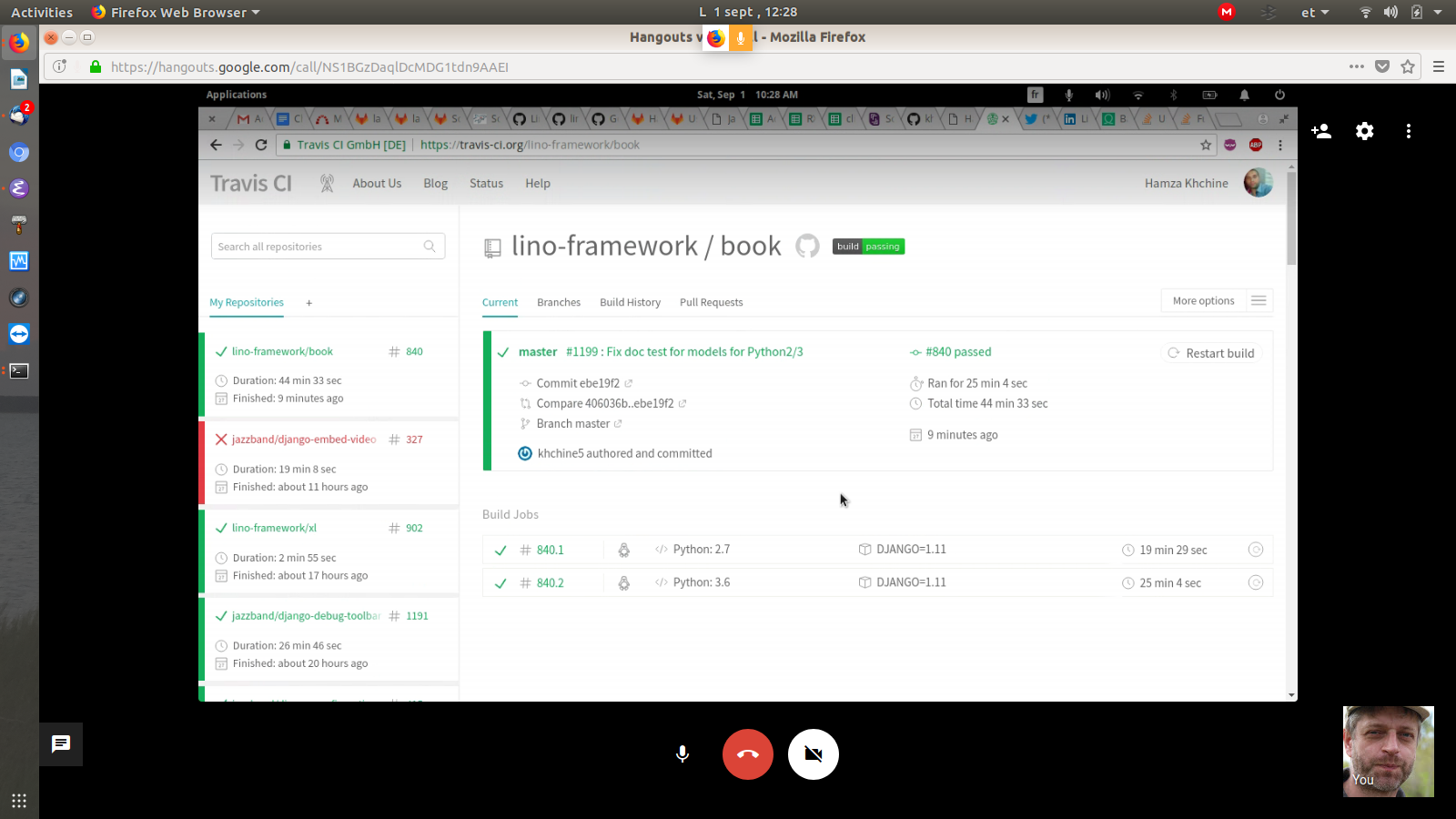Toggle the camera on in Hangouts
Screen dimensions: 1456x819
pos(814,754)
